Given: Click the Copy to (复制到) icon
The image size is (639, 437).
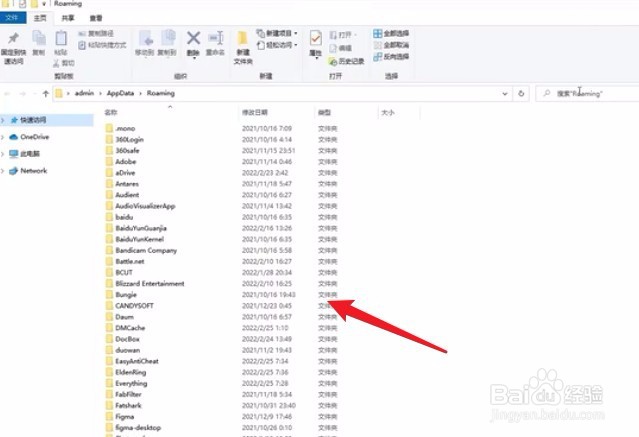Looking at the screenshot, I should [167, 38].
